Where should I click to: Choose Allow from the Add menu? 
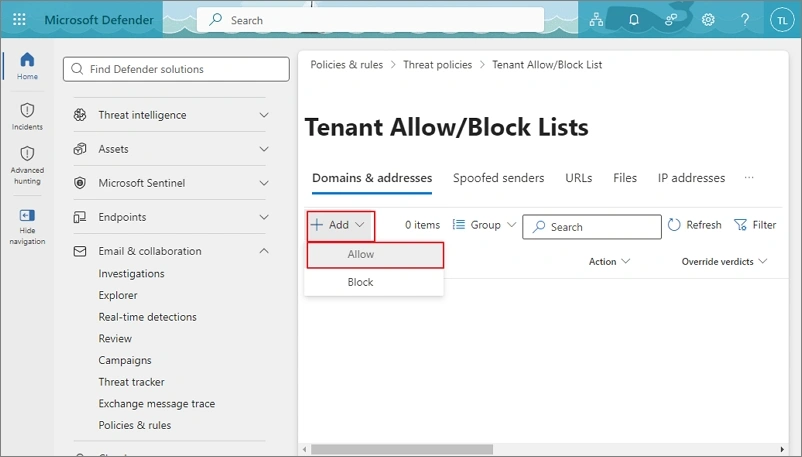(375, 254)
